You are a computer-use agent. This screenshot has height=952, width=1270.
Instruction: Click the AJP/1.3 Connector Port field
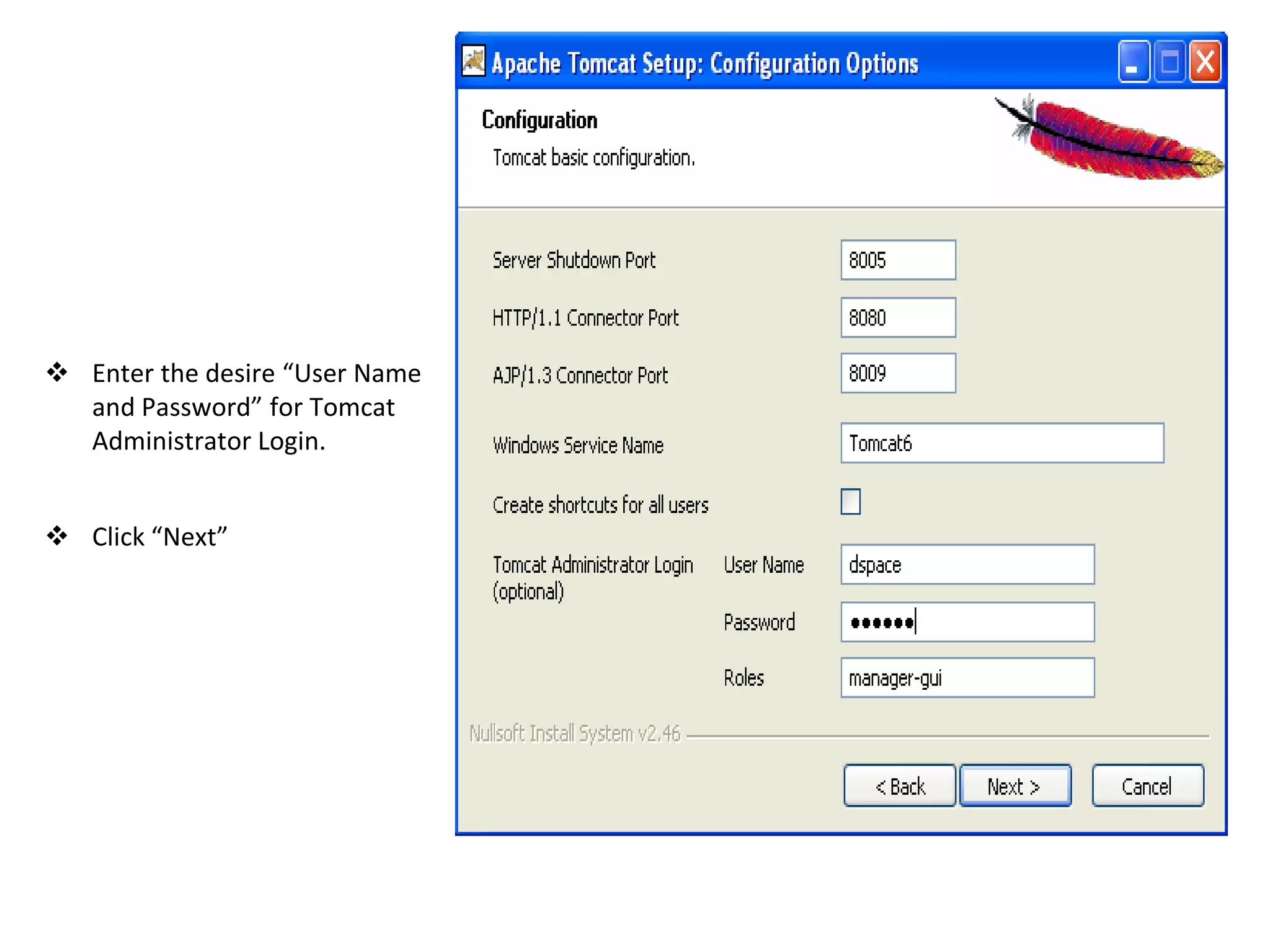pyautogui.click(x=898, y=373)
